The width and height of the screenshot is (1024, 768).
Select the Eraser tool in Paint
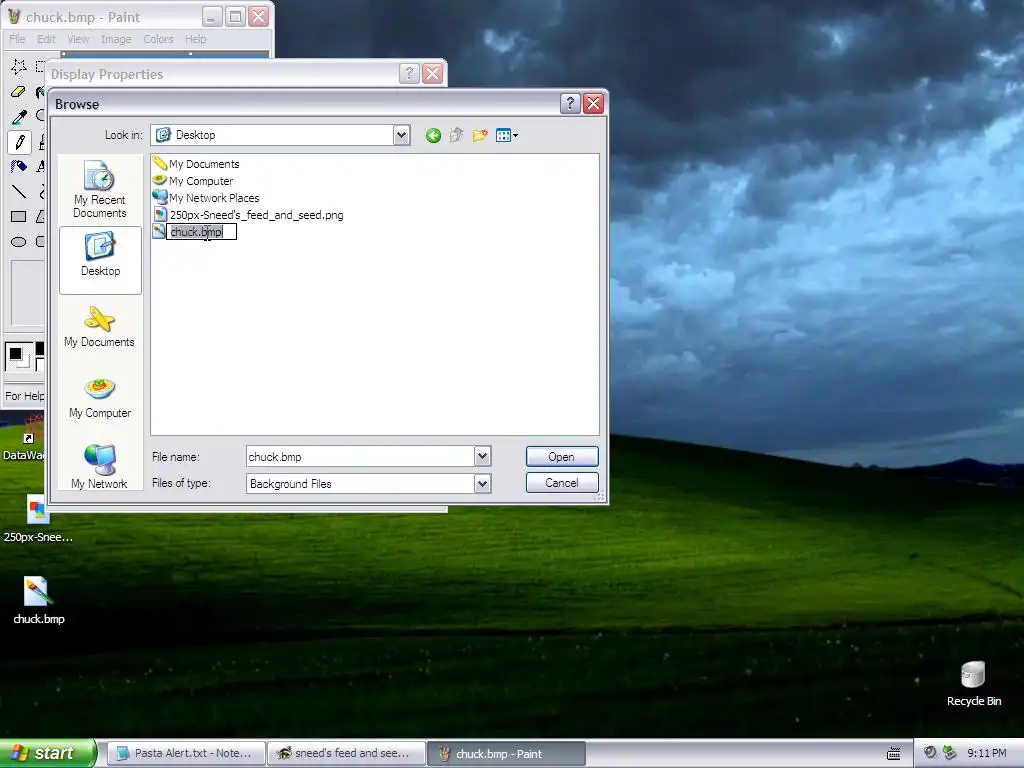coord(18,91)
